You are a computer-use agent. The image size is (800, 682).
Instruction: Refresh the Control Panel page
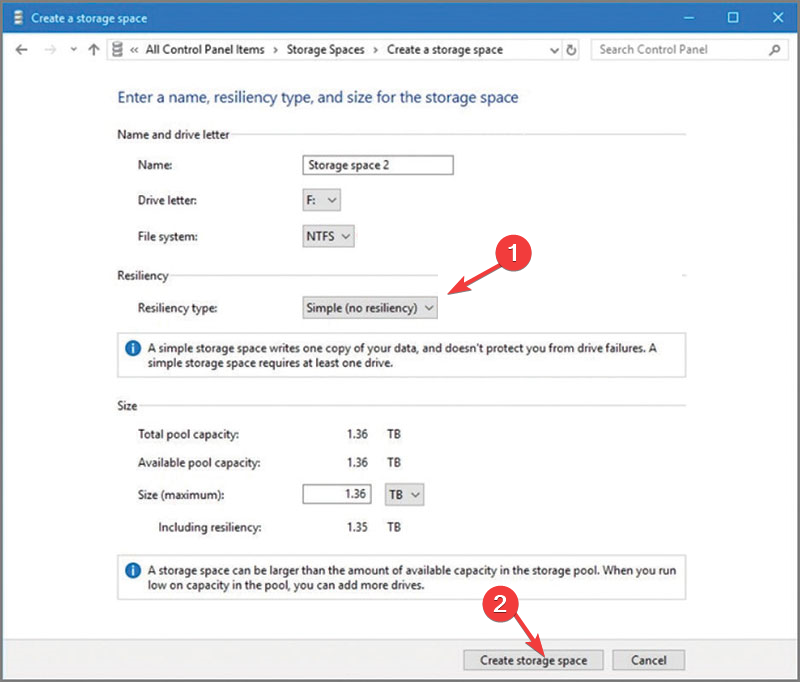tap(571, 50)
